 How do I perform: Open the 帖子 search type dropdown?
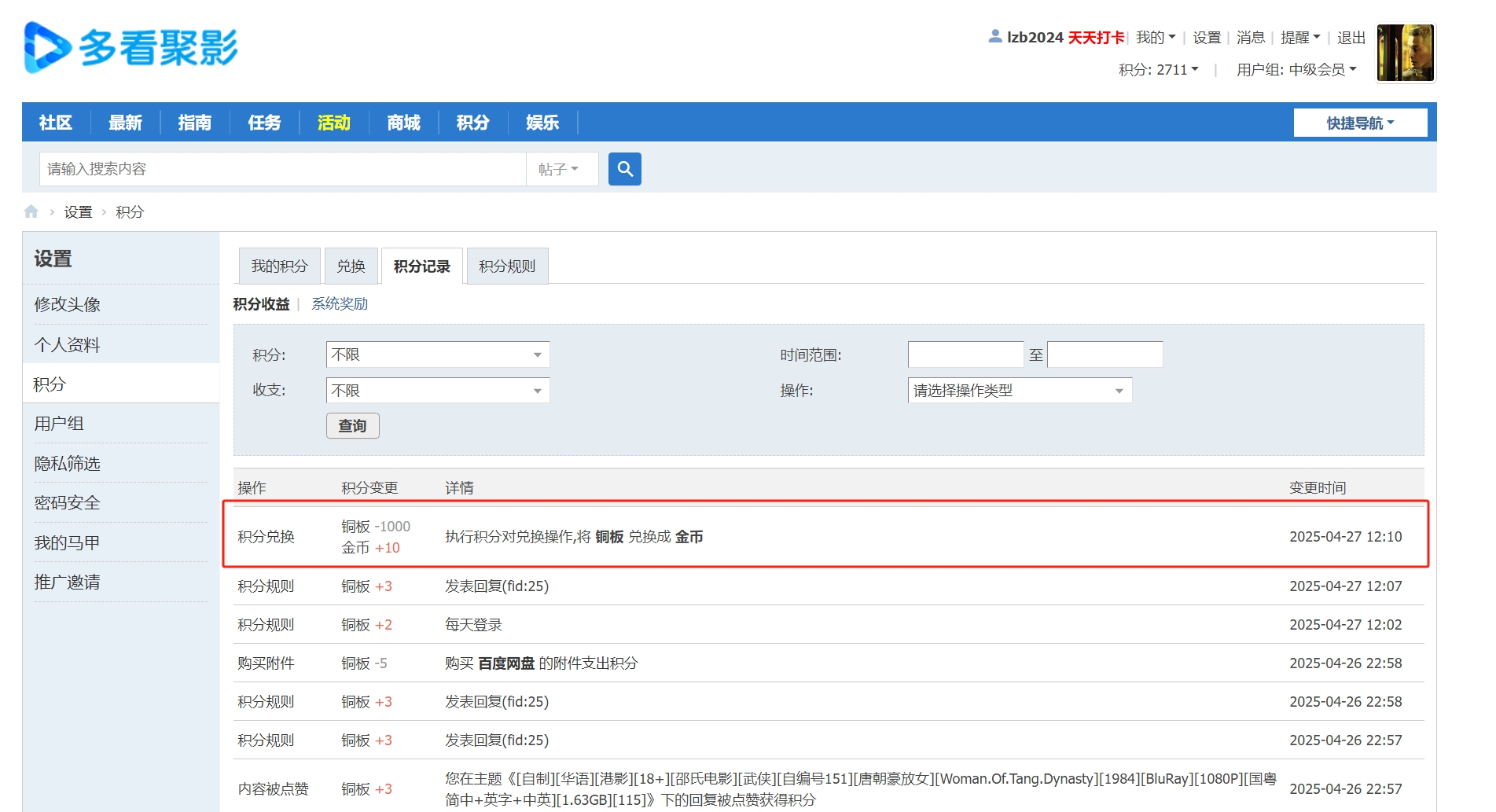coord(563,168)
